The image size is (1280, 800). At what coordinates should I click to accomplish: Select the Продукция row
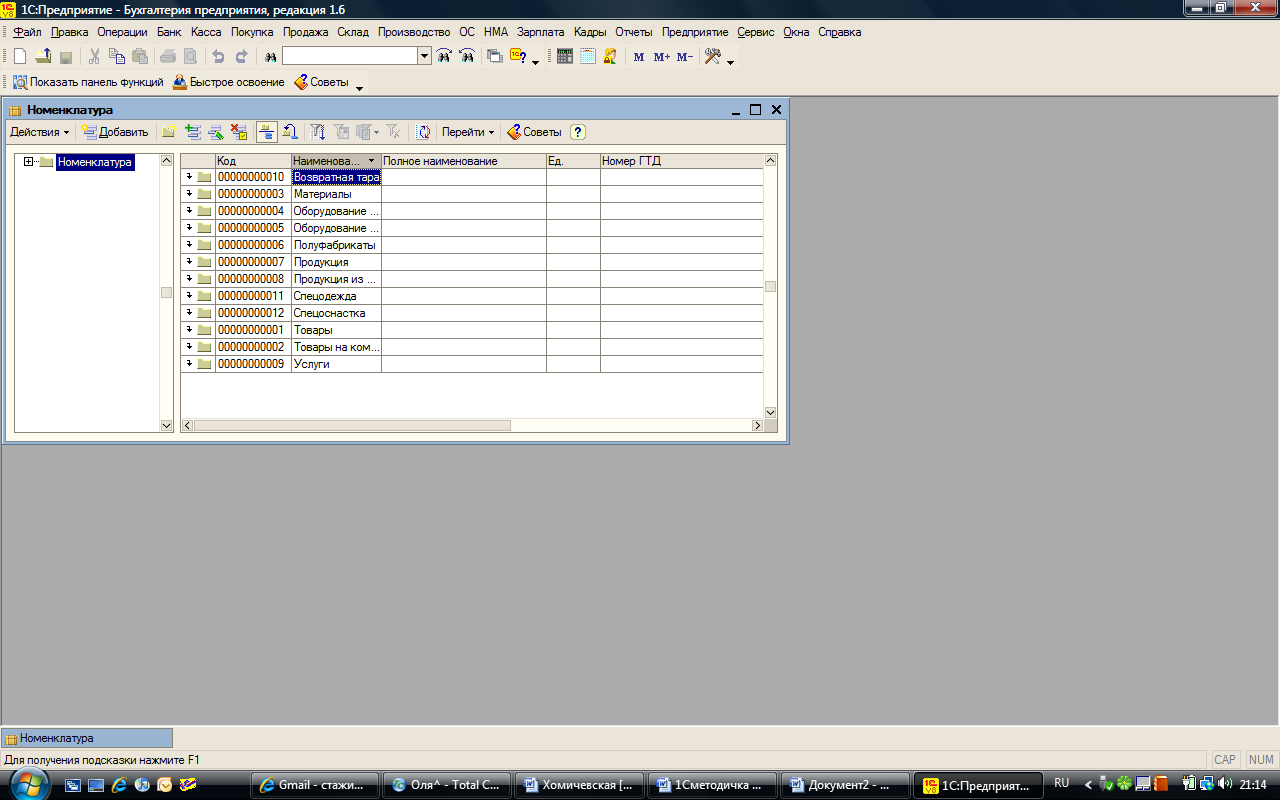coord(471,262)
